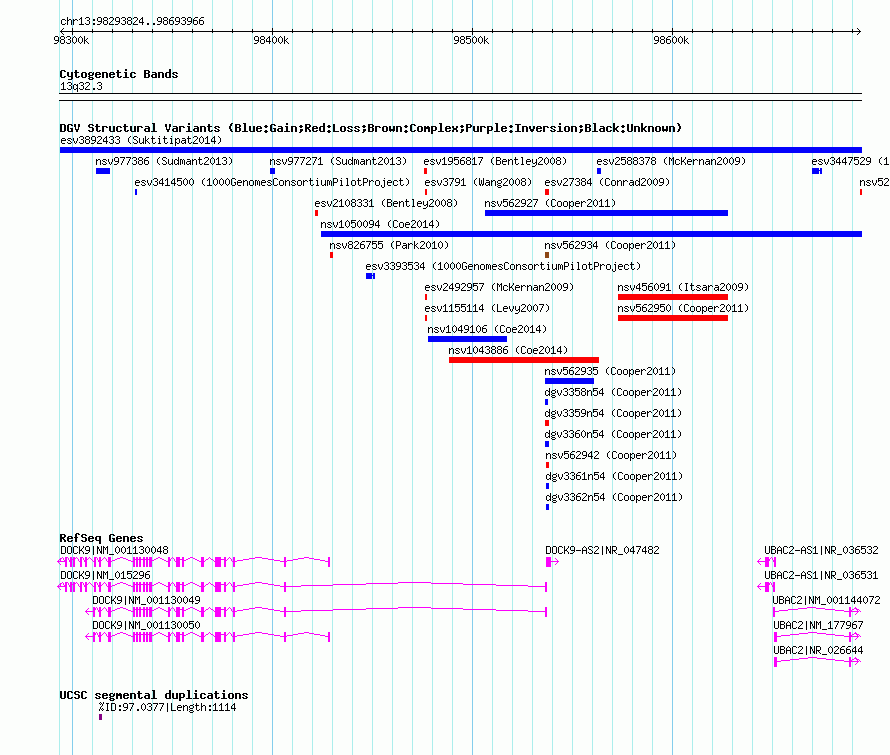This screenshot has height=755, width=890.
Task: Select the blue gain bar under nsv1049106
Action: click(468, 339)
